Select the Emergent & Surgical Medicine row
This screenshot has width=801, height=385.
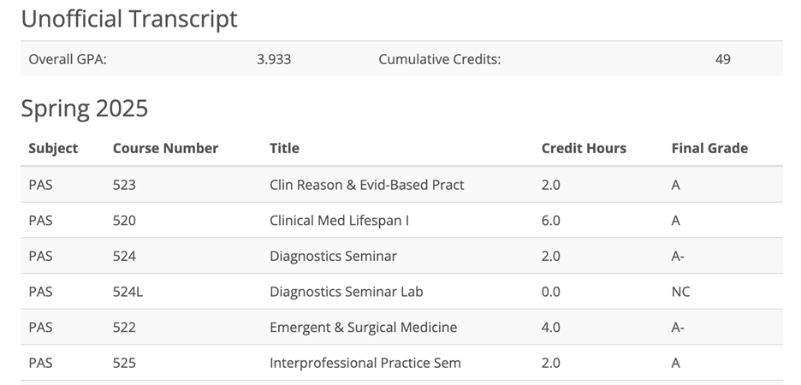click(x=402, y=327)
